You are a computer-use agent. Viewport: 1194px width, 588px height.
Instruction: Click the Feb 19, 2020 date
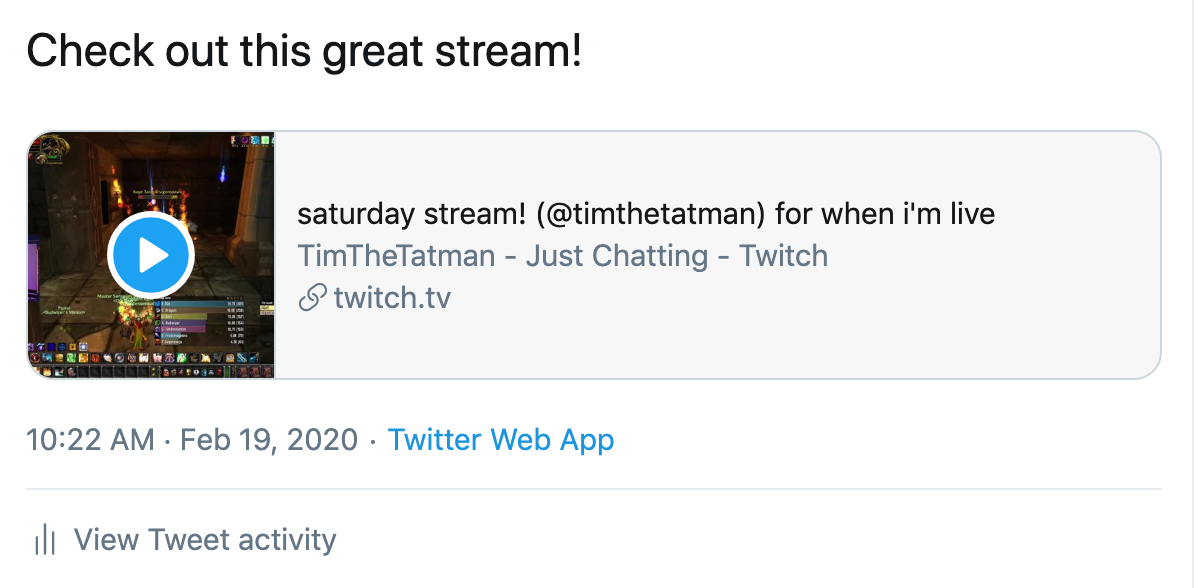268,439
